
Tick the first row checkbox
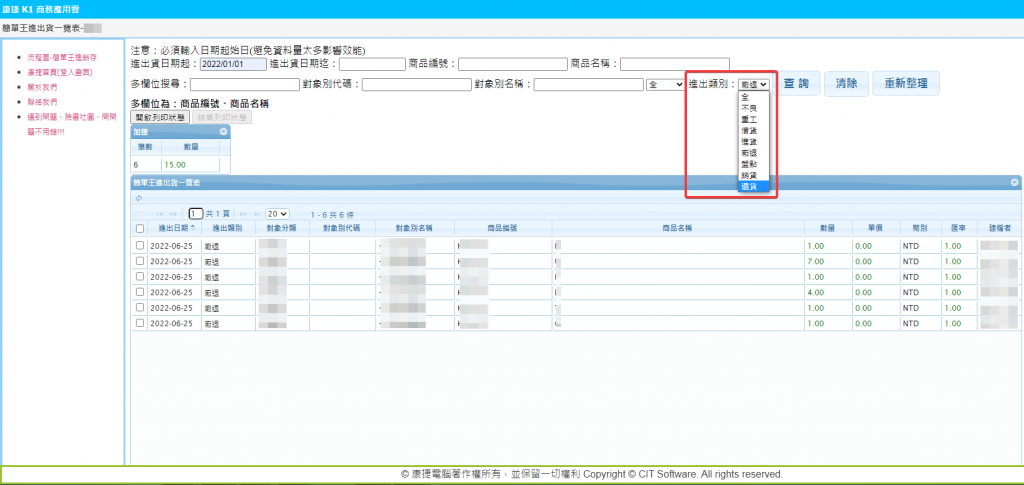(140, 245)
